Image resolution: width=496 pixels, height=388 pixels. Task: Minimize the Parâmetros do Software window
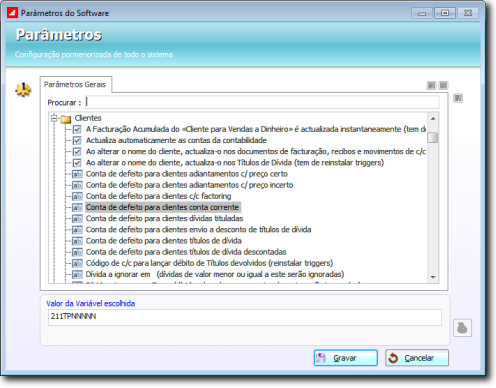click(422, 13)
